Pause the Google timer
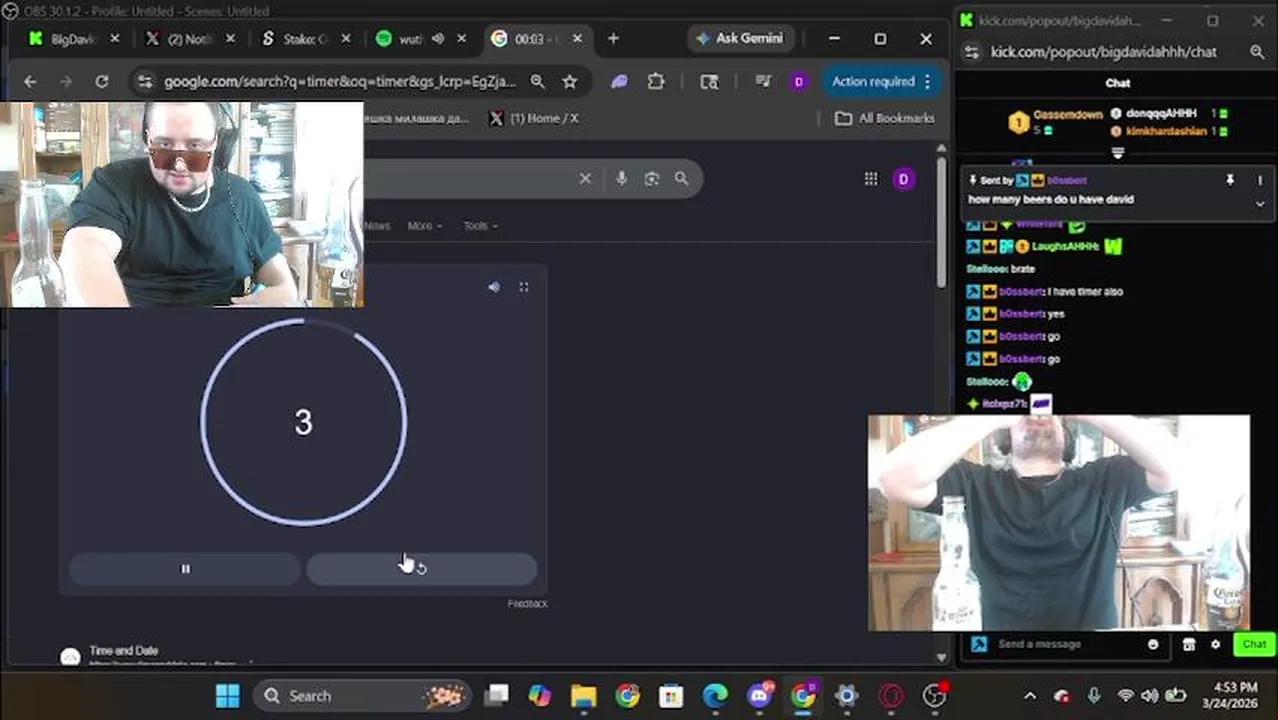This screenshot has width=1278, height=720. 184,569
